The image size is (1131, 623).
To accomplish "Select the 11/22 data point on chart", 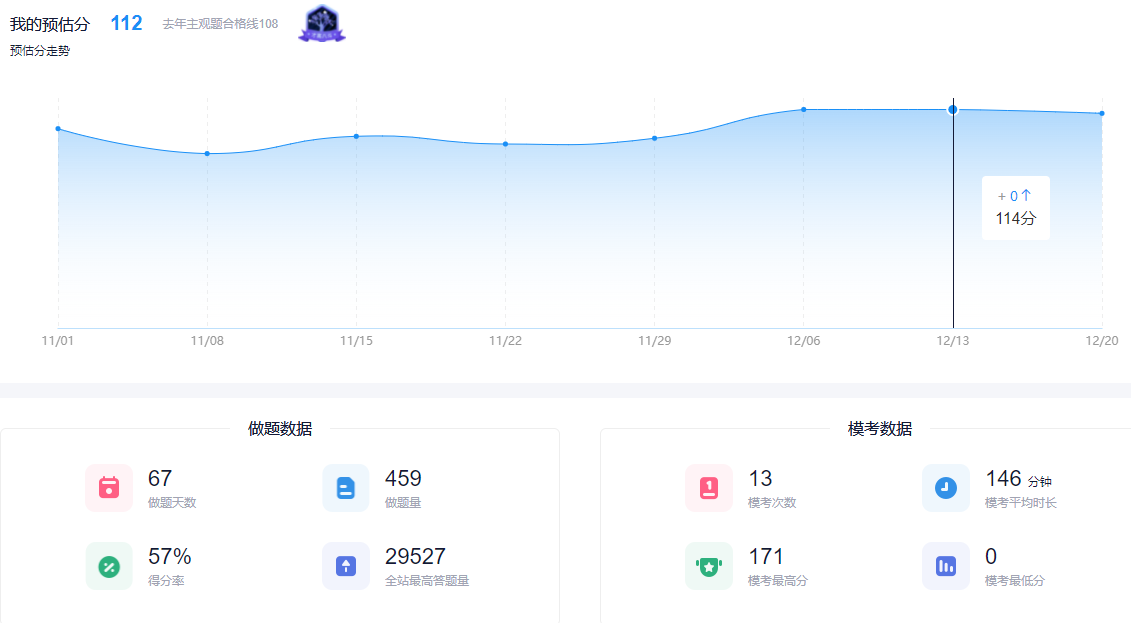I will coord(506,144).
